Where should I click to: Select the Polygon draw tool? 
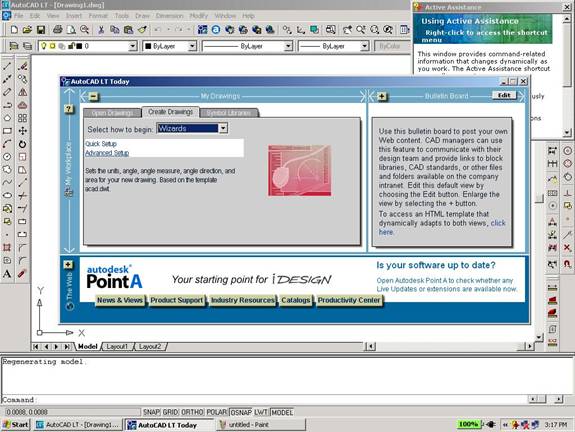[x=7, y=118]
